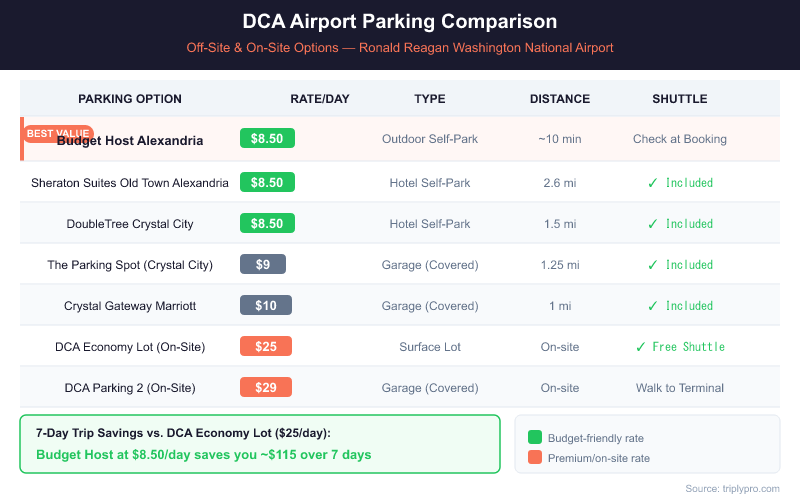Click the 7-Day Trip Savings box
This screenshot has height=500, width=800.
point(260,443)
